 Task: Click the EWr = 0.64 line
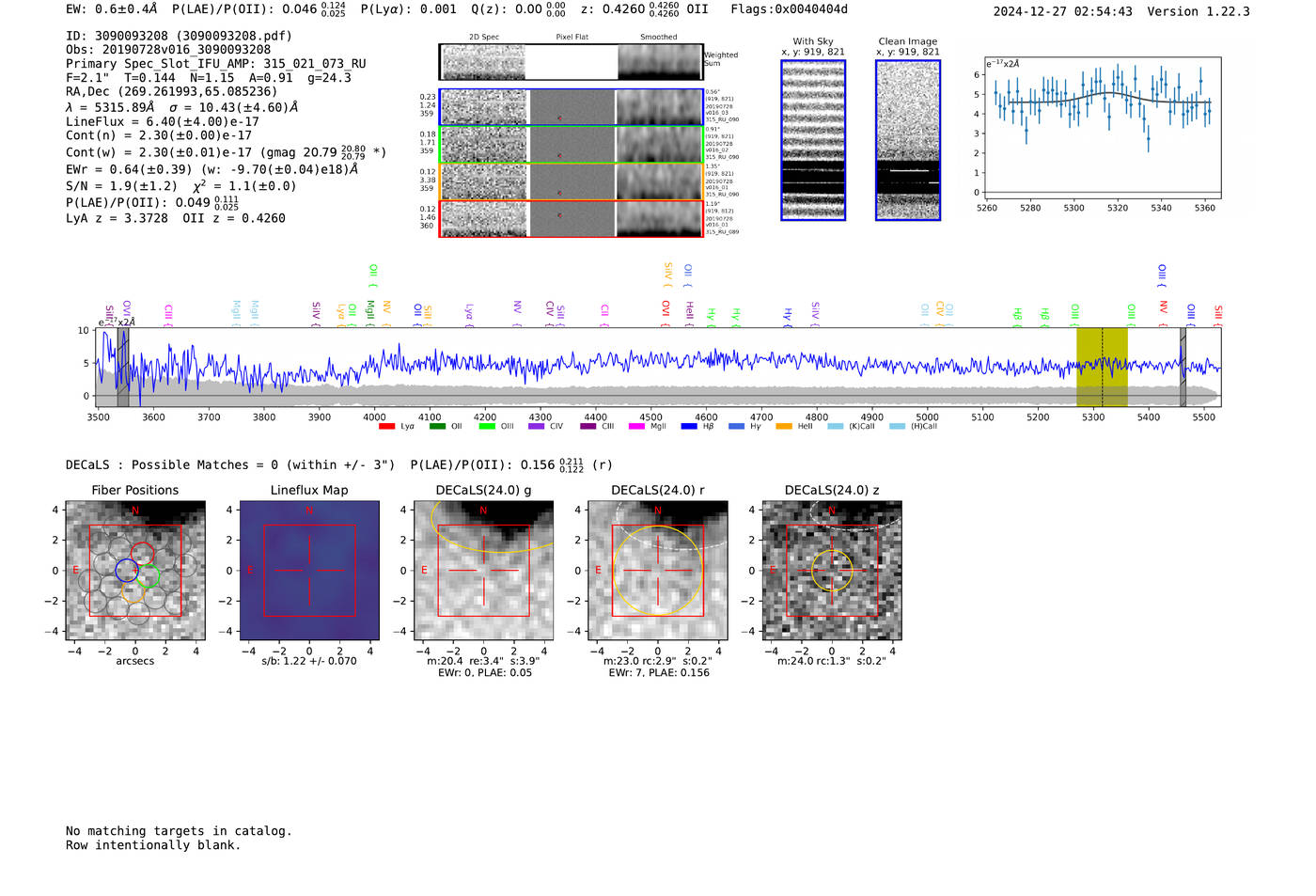coord(211,170)
